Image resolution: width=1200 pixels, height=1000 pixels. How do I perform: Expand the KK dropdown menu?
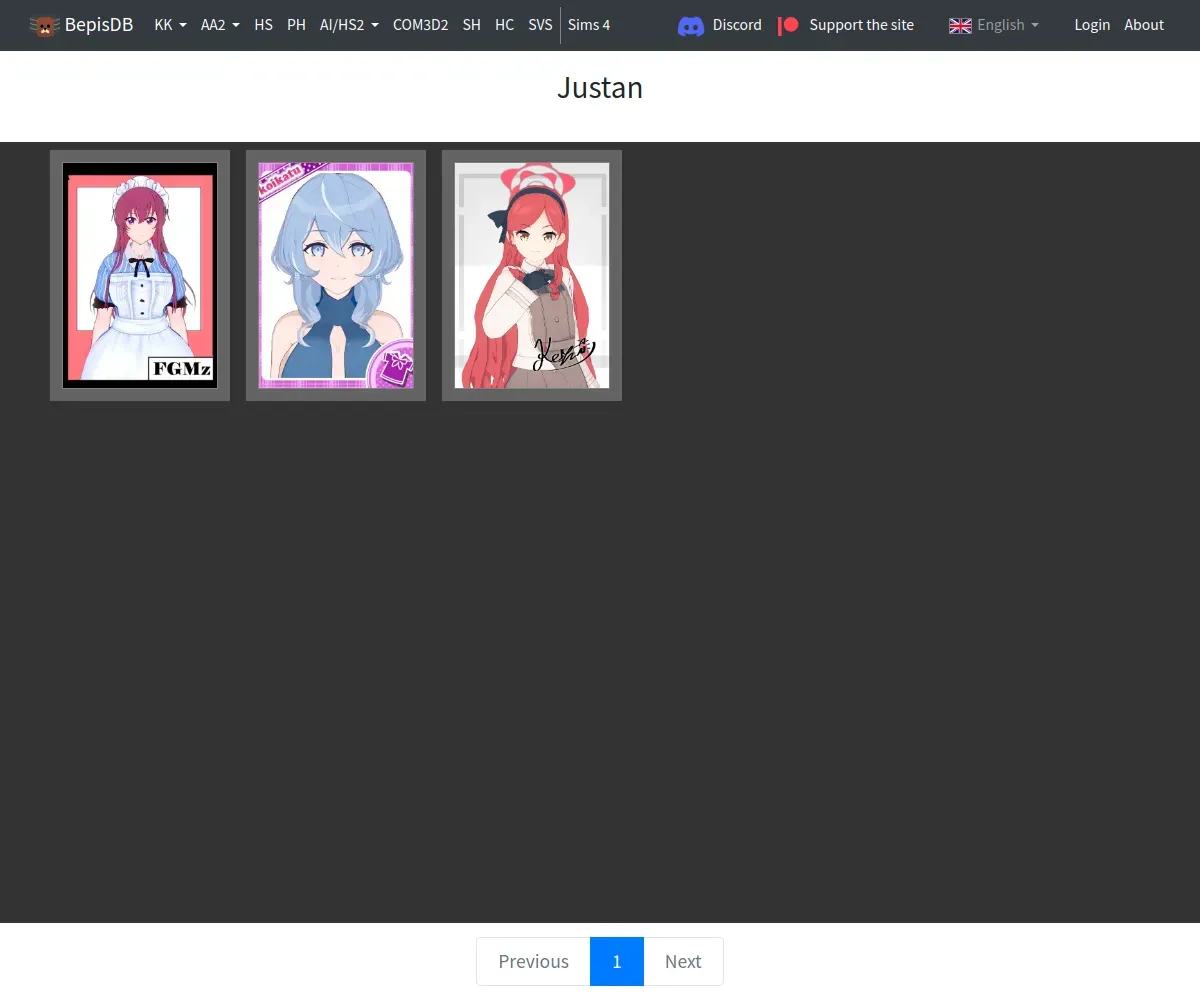tap(171, 25)
